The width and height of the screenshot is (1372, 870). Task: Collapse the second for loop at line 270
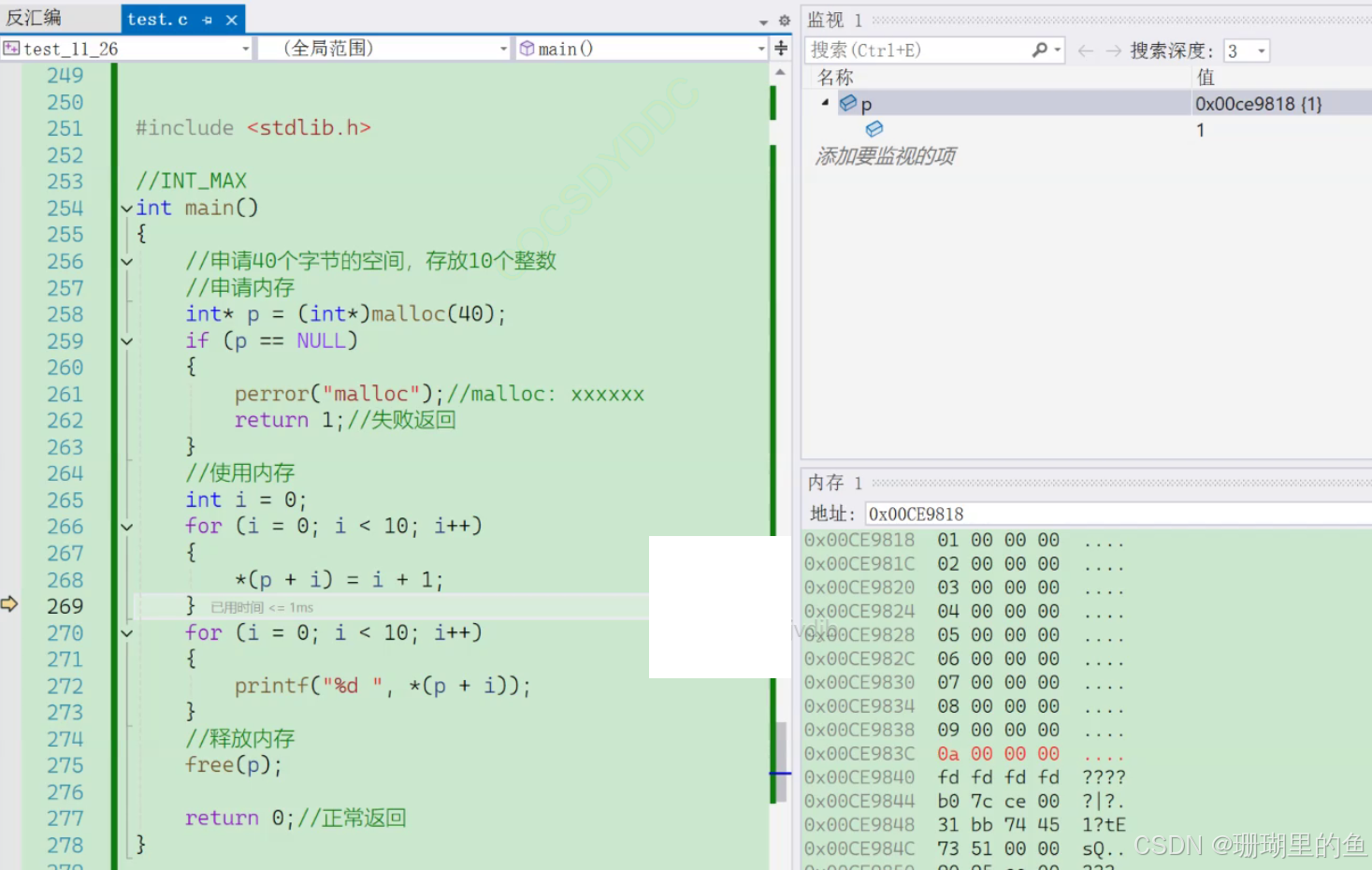pyautogui.click(x=126, y=633)
